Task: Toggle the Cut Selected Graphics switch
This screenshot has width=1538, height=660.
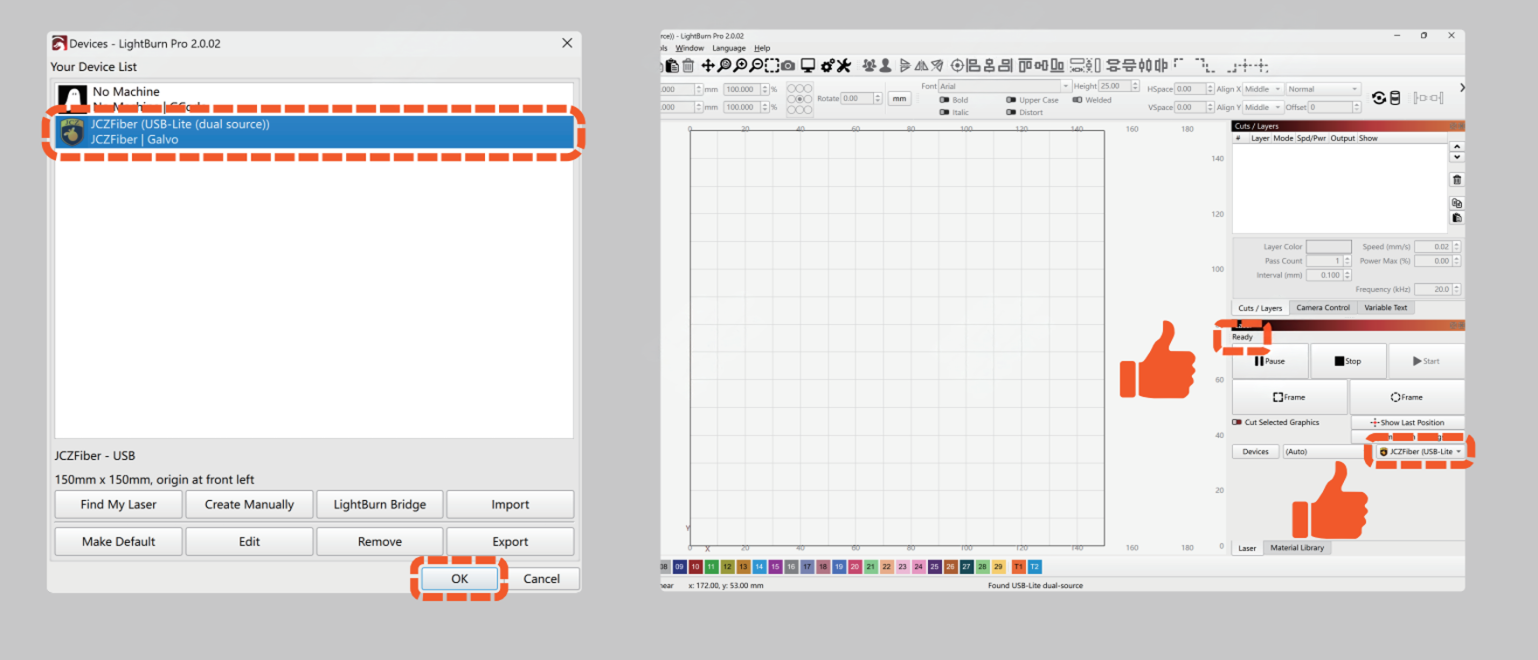Action: [x=1237, y=422]
